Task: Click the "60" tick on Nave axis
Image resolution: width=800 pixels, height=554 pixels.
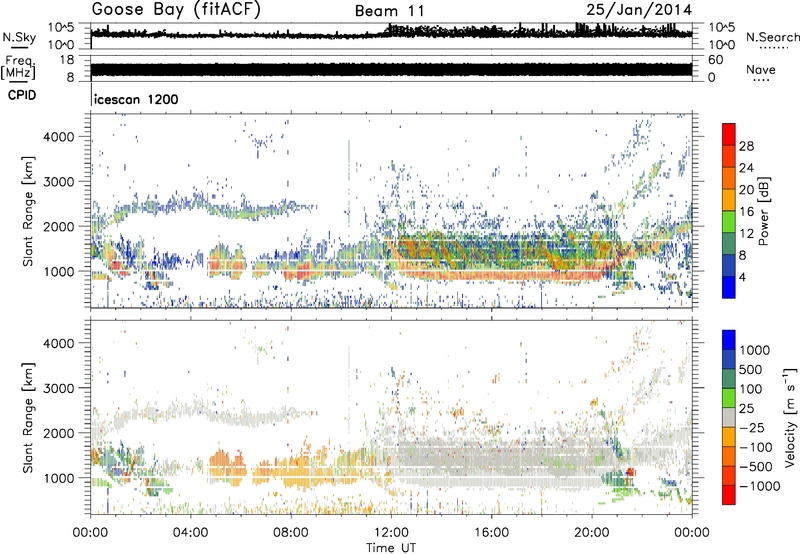Action: click(x=715, y=60)
